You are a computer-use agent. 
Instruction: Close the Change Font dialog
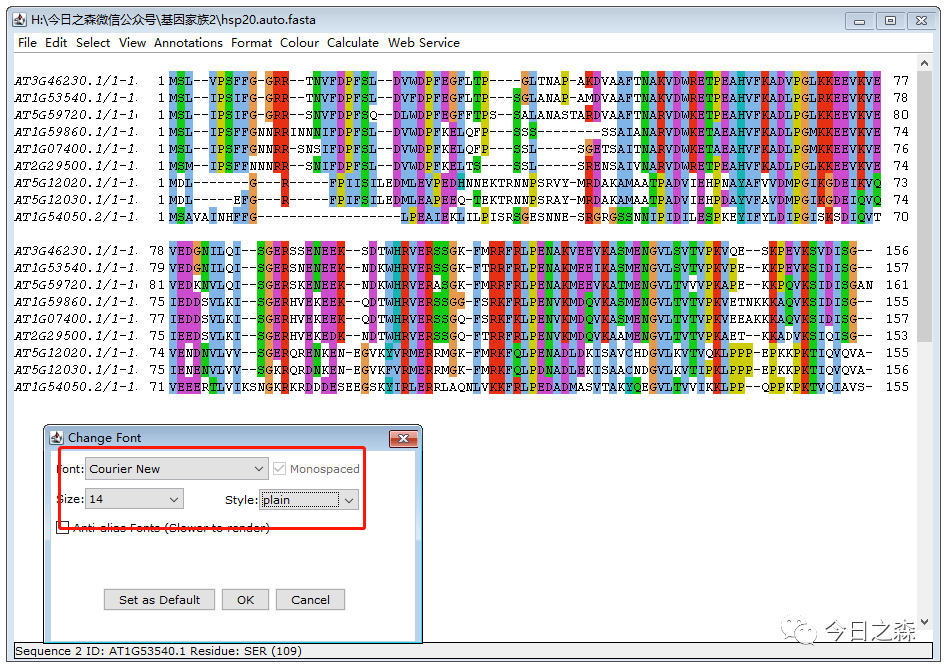click(403, 438)
